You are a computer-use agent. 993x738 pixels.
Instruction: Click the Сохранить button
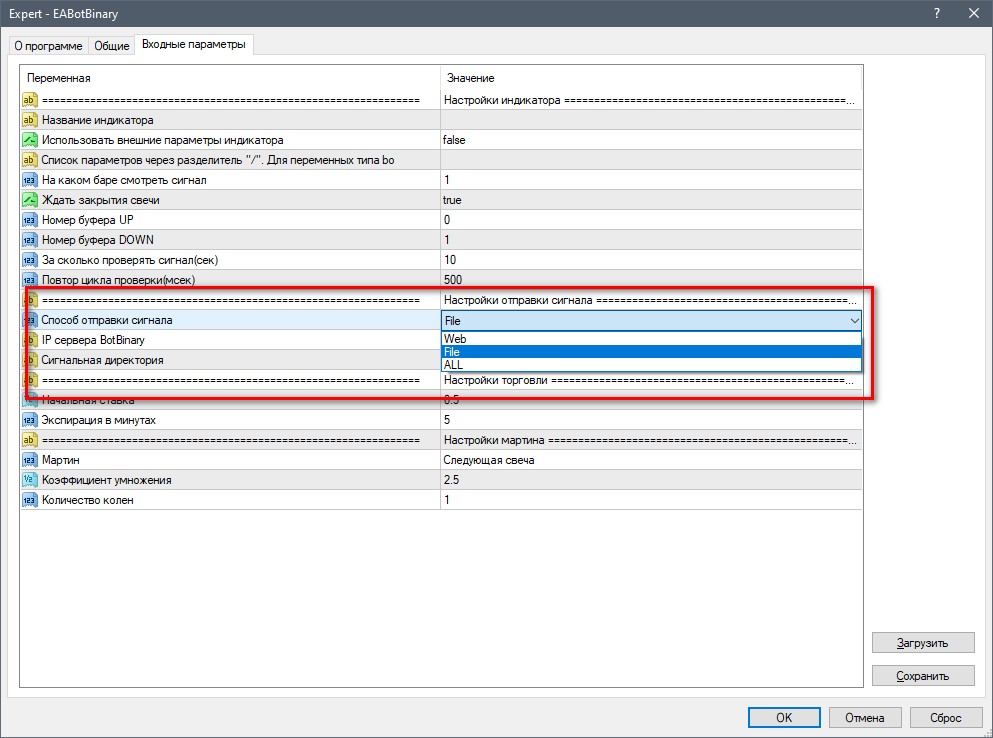pyautogui.click(x=923, y=676)
